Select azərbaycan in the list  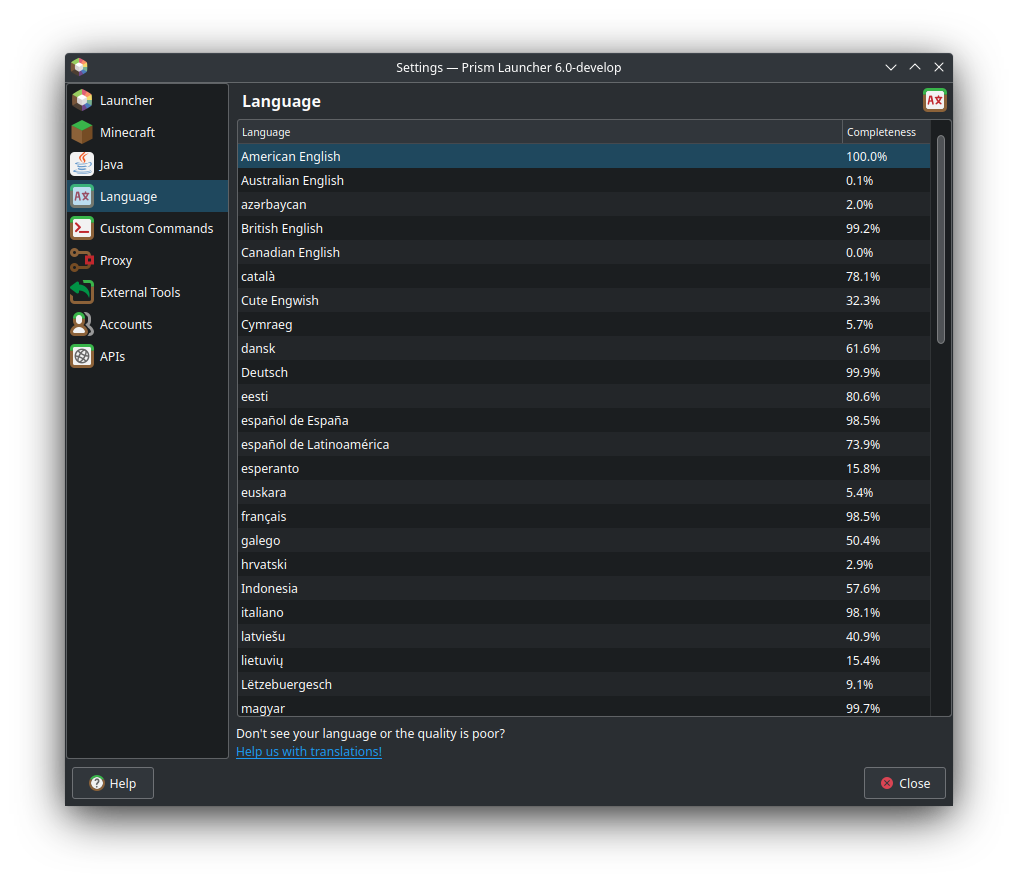tap(584, 205)
